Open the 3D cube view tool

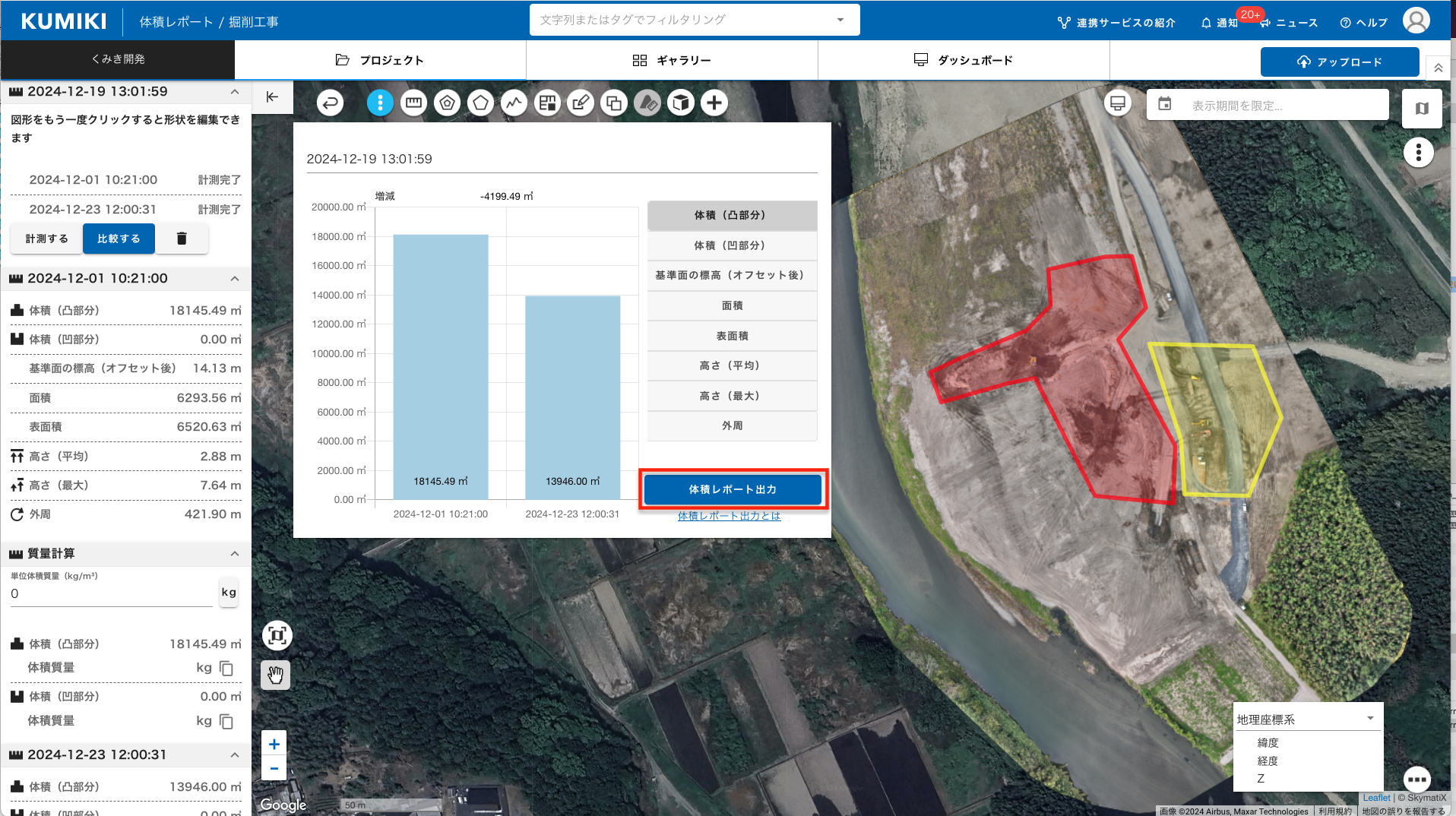point(681,103)
